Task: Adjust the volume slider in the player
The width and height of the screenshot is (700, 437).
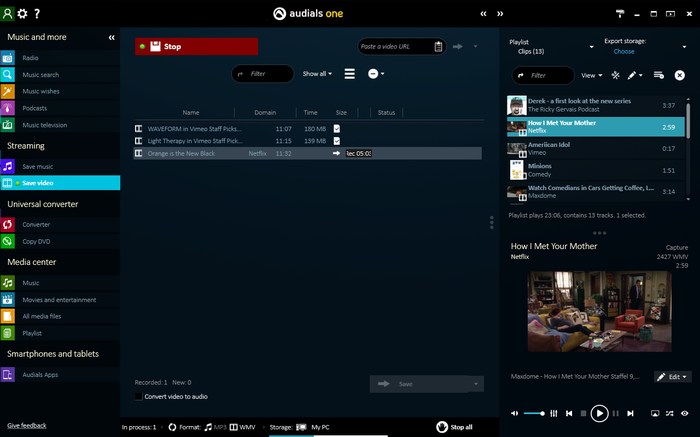Action: 534,413
